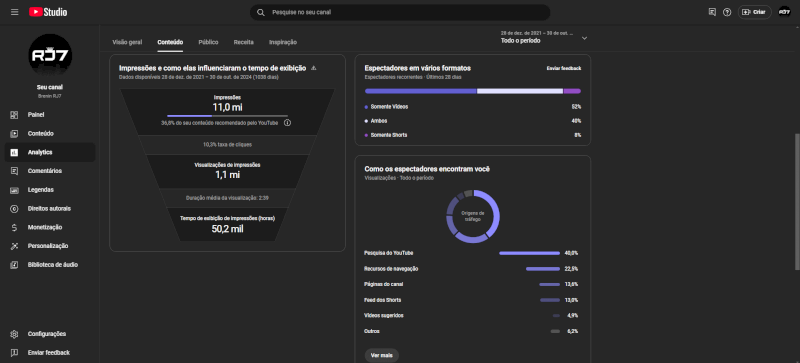Image resolution: width=800 pixels, height=363 pixels.
Task: Click the Pesquisa do YouTube bar
Action: coord(529,253)
